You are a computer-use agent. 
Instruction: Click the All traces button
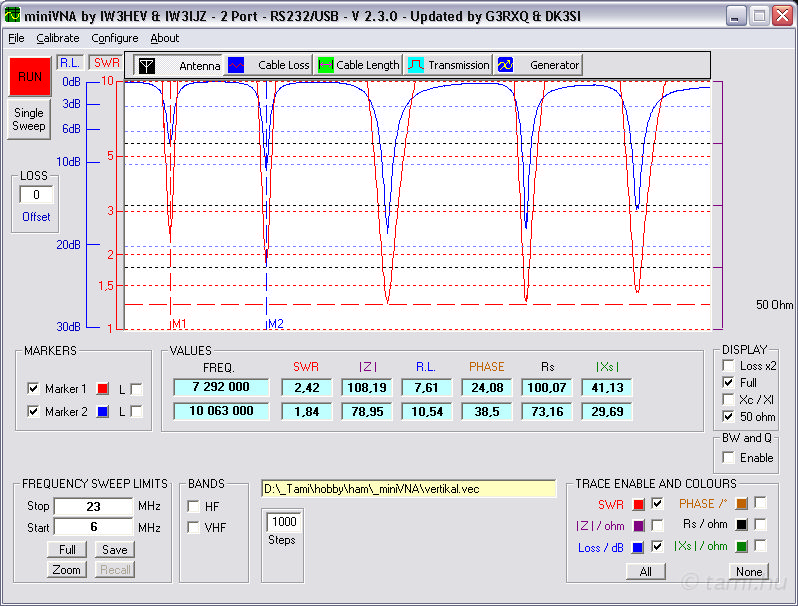click(645, 571)
